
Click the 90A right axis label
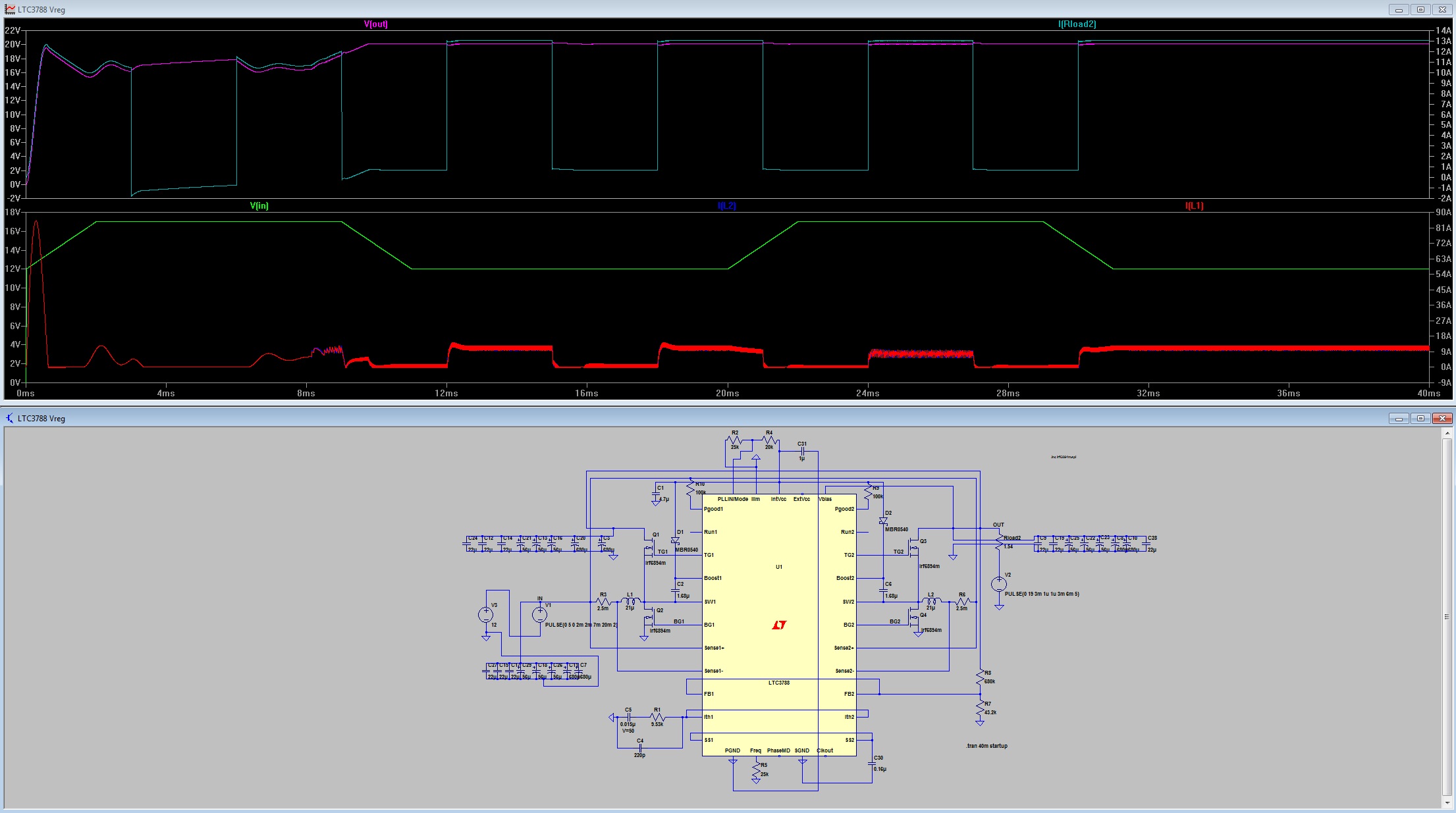[x=1443, y=212]
